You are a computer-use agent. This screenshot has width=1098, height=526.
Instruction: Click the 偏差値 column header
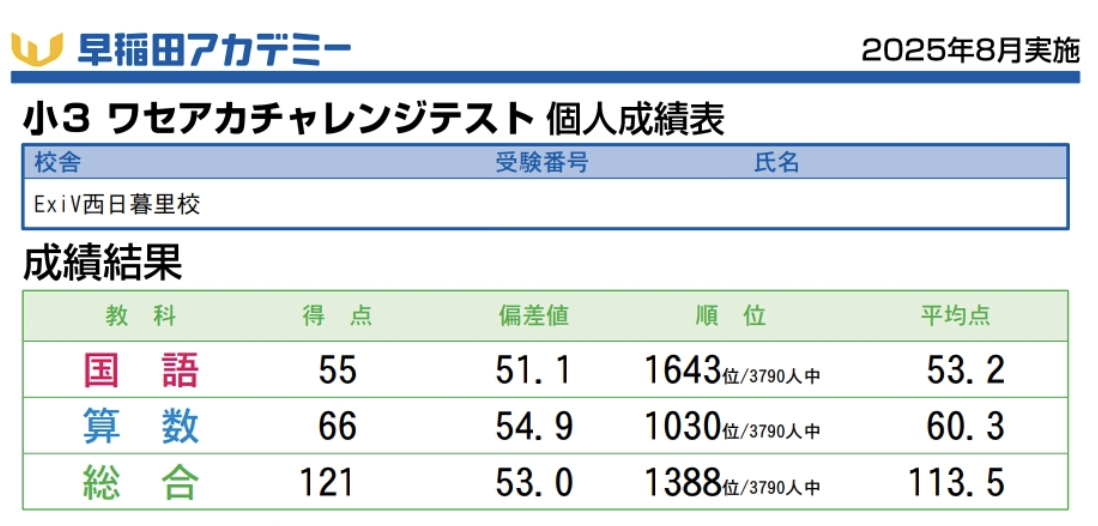[x=534, y=317]
